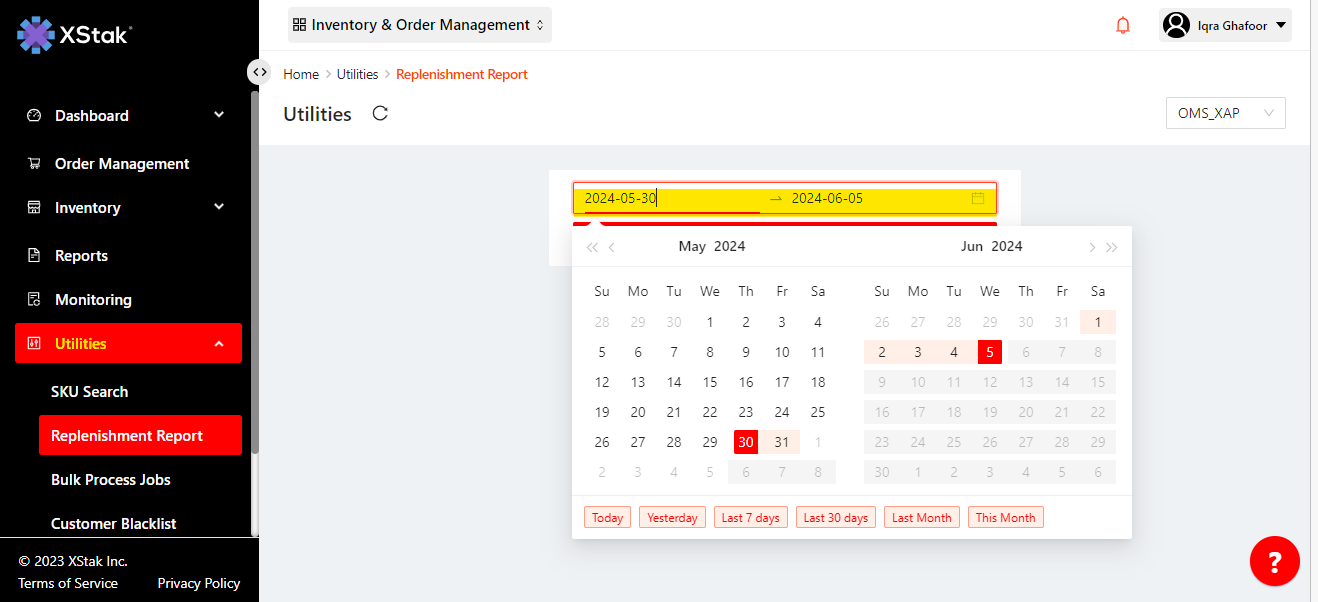Screen dimensions: 1318x602
Task: Open the OMS_XAP dropdown
Action: click(1225, 113)
